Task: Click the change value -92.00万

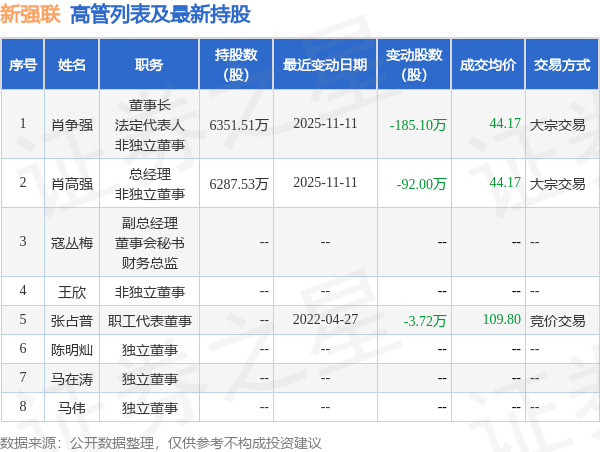Action: tap(421, 184)
